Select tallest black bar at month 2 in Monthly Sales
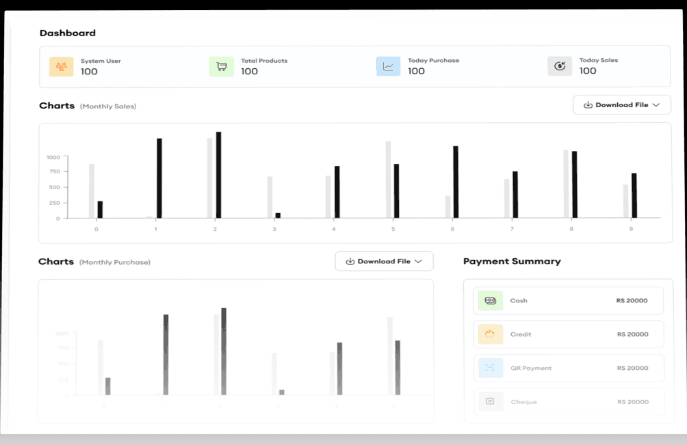This screenshot has width=687, height=445. click(x=218, y=175)
